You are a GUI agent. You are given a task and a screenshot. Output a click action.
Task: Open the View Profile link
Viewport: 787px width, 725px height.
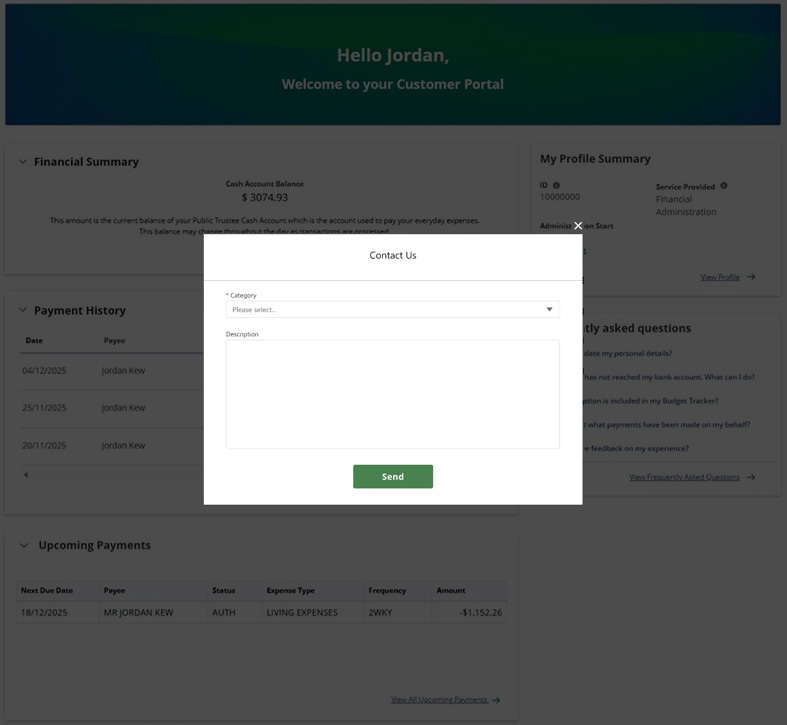(720, 277)
